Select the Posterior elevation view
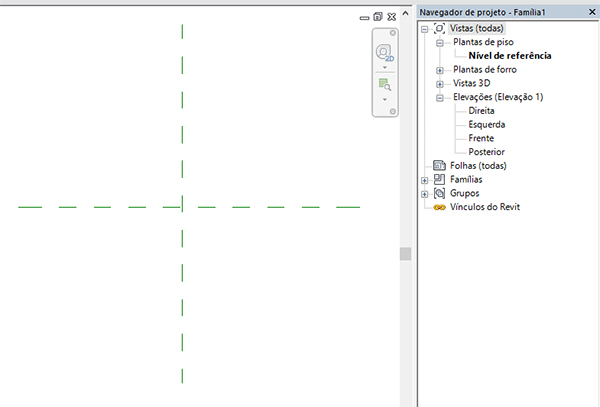The image size is (600, 407). coord(485,151)
